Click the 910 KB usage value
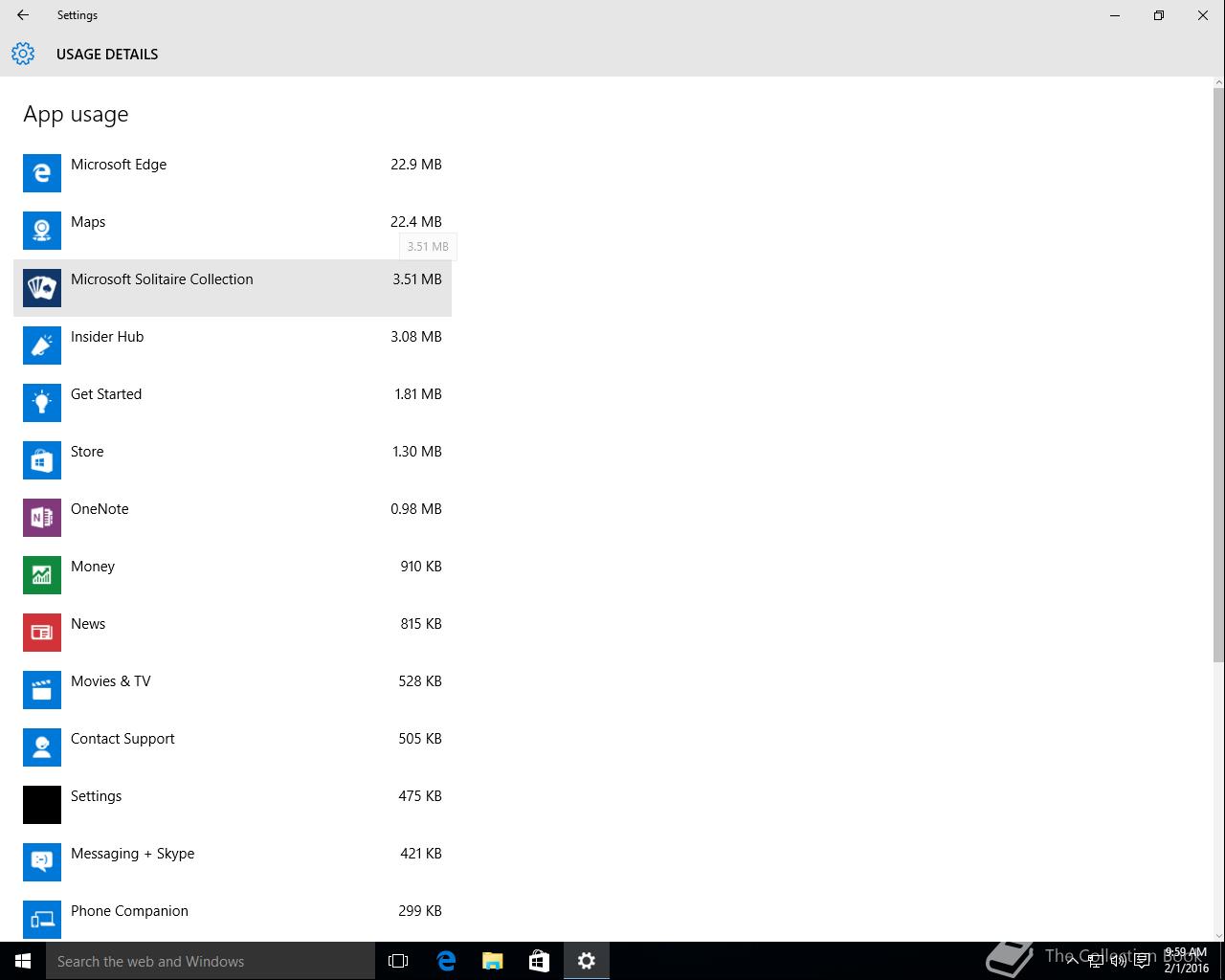This screenshot has width=1225, height=980. pos(421,567)
